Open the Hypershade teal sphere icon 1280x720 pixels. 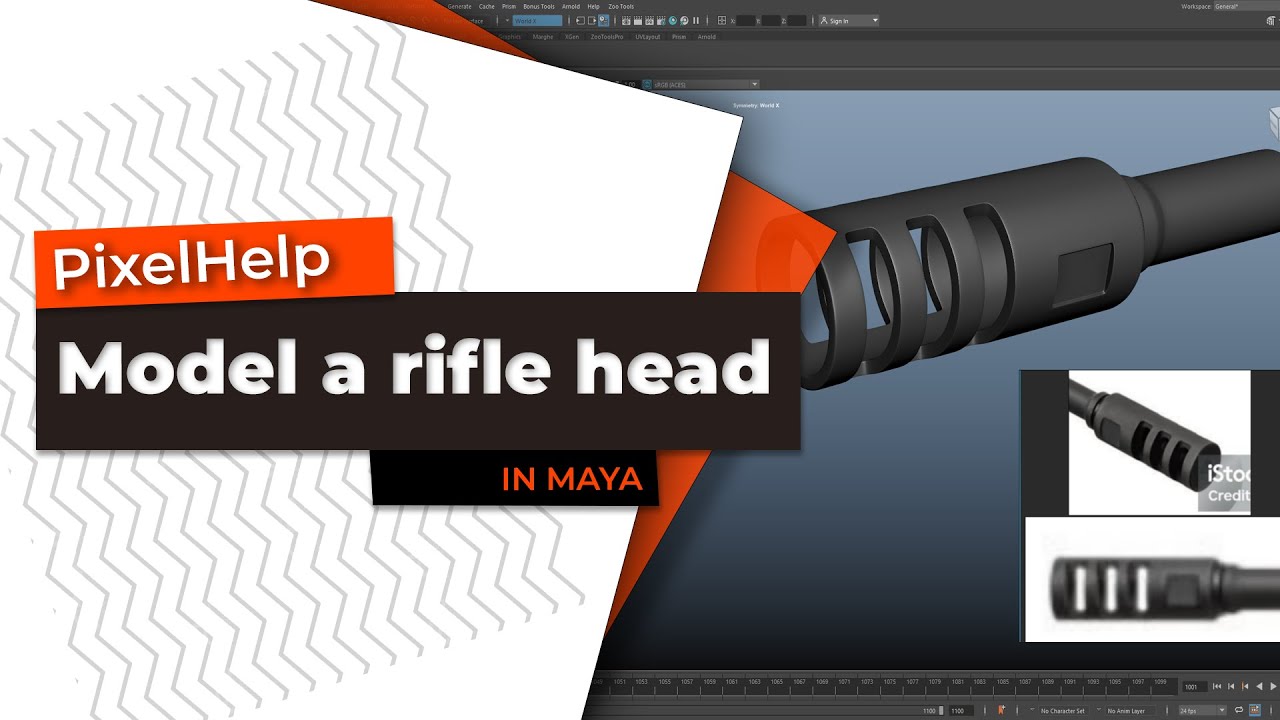tap(672, 21)
